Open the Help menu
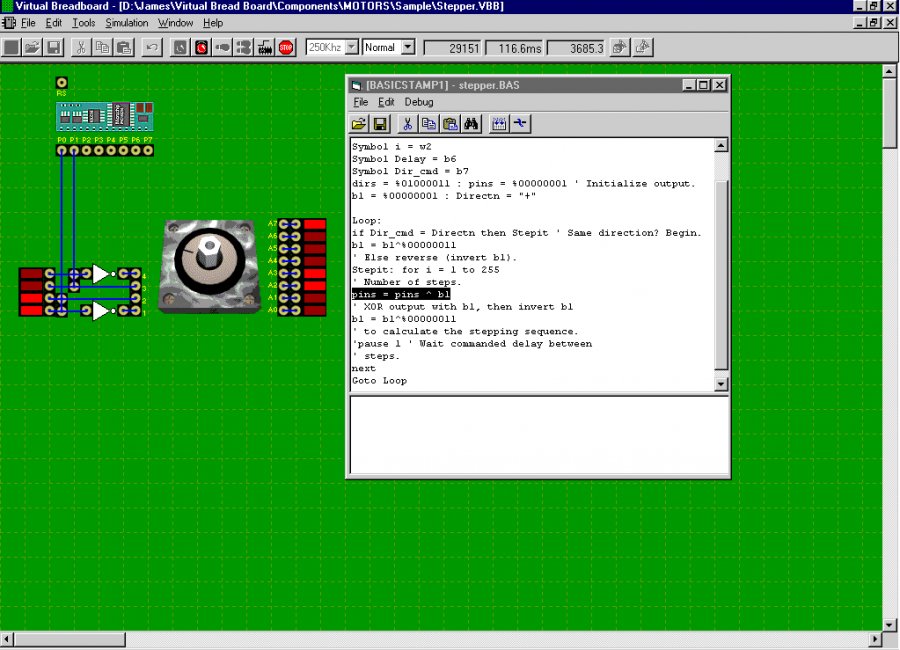The image size is (900, 650). click(213, 23)
